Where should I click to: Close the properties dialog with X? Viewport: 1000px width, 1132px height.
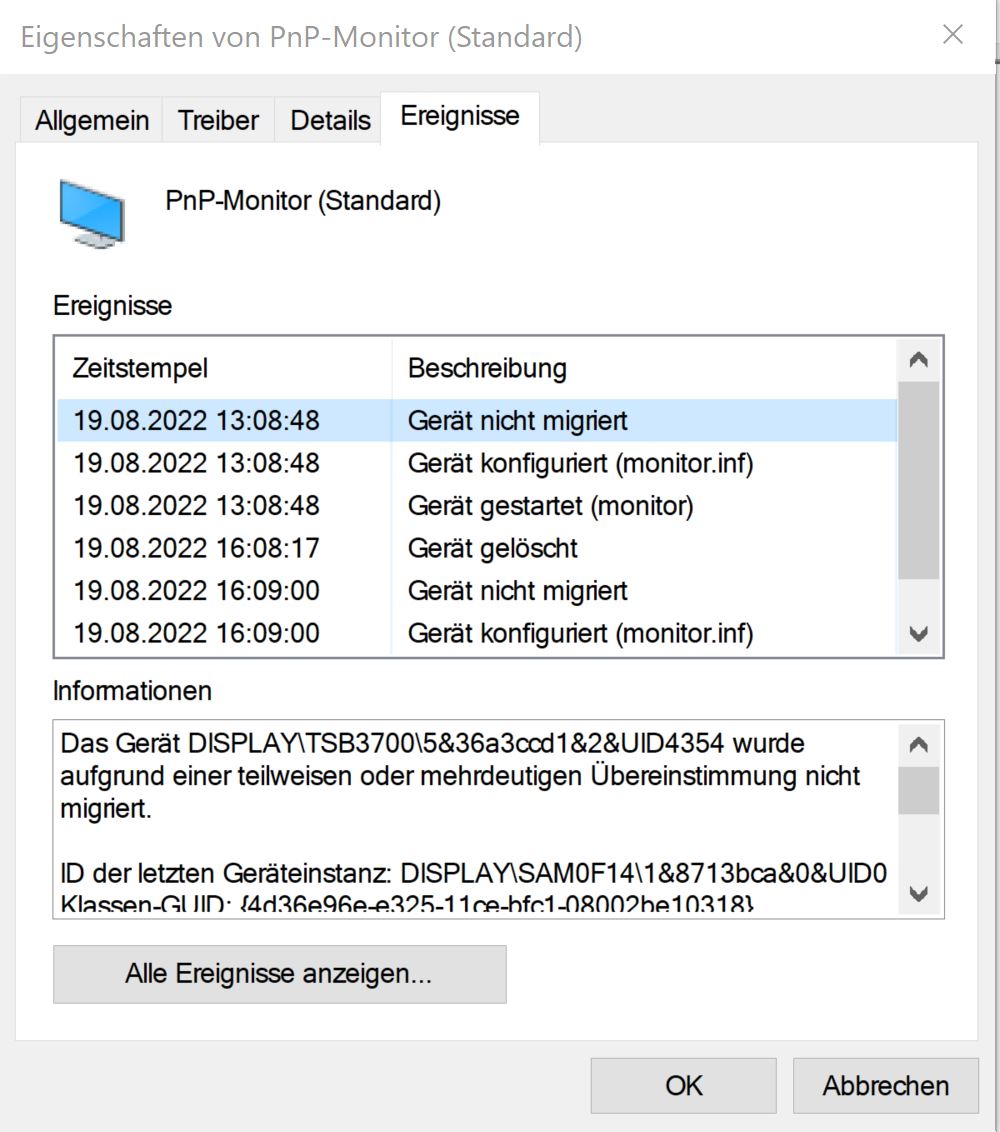(952, 34)
